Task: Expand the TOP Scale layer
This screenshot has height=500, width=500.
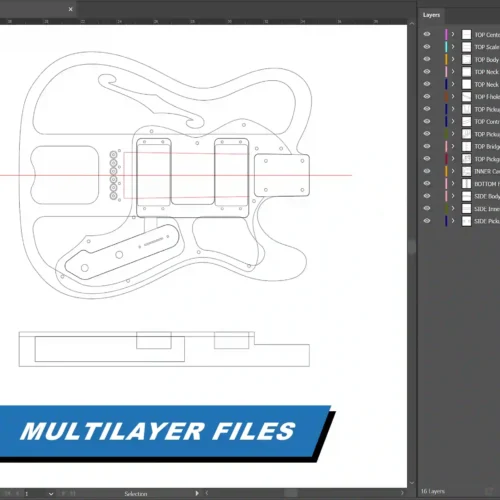Action: point(453,47)
